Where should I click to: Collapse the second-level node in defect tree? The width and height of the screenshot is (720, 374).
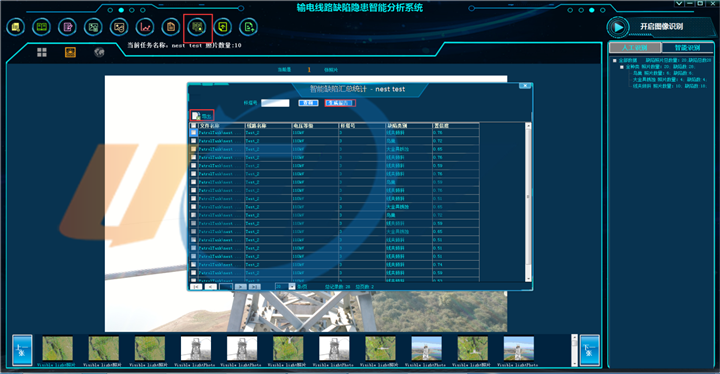(x=622, y=67)
